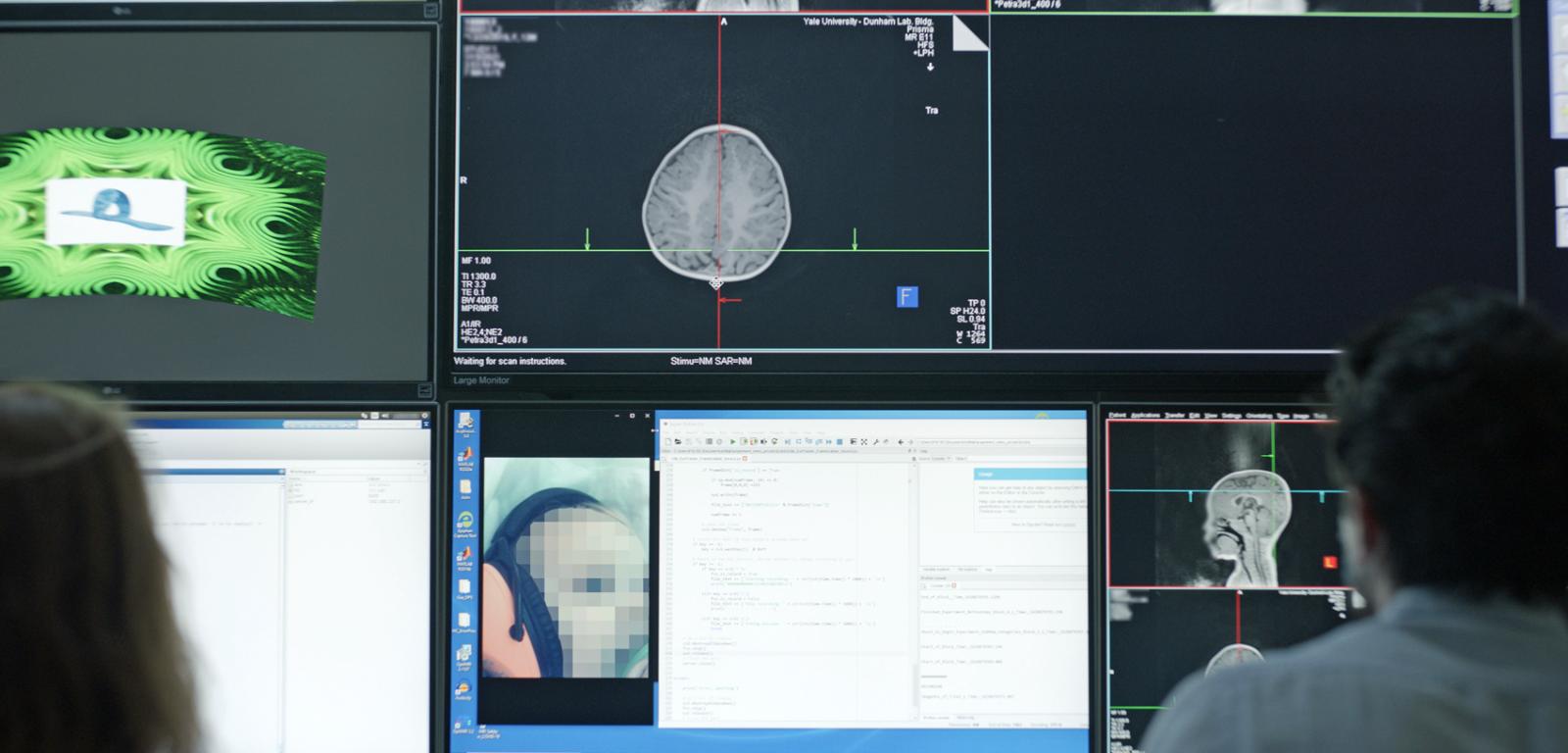Click the New file icon in Spyder toolbar
Image resolution: width=1568 pixels, height=753 pixels.
(x=668, y=442)
